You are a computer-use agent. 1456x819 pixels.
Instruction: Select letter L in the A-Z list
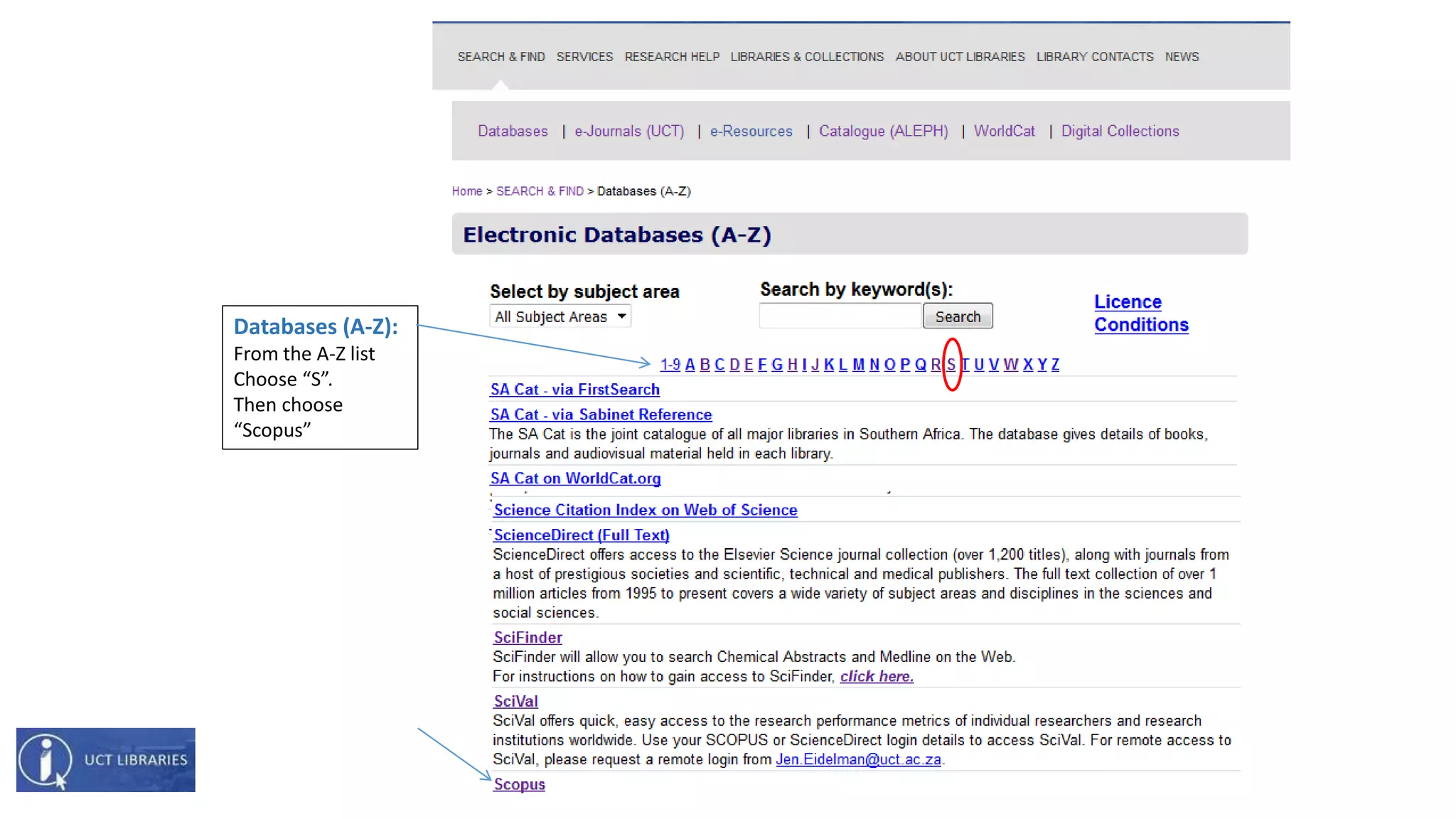(843, 364)
